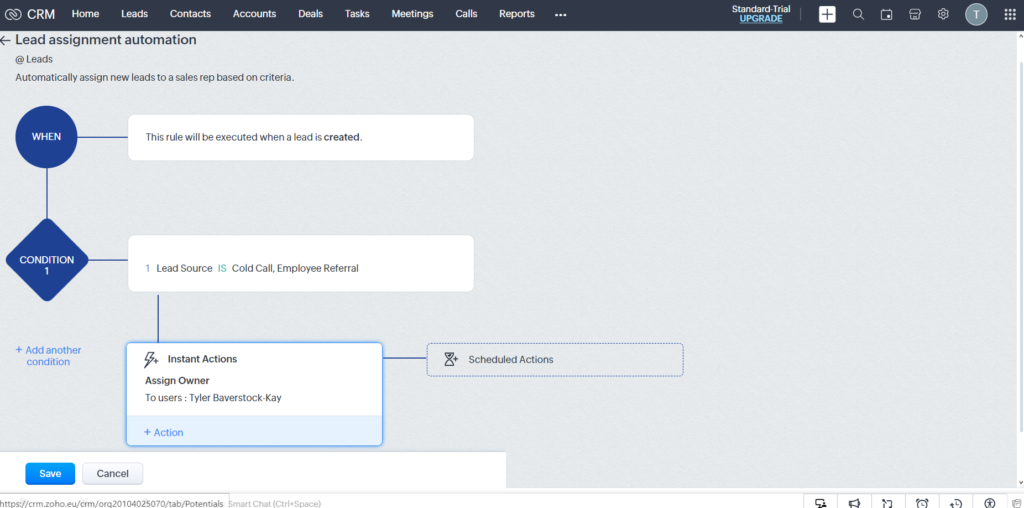Click the CONDITION 1 diamond node
The image size is (1024, 508).
[x=46, y=260]
